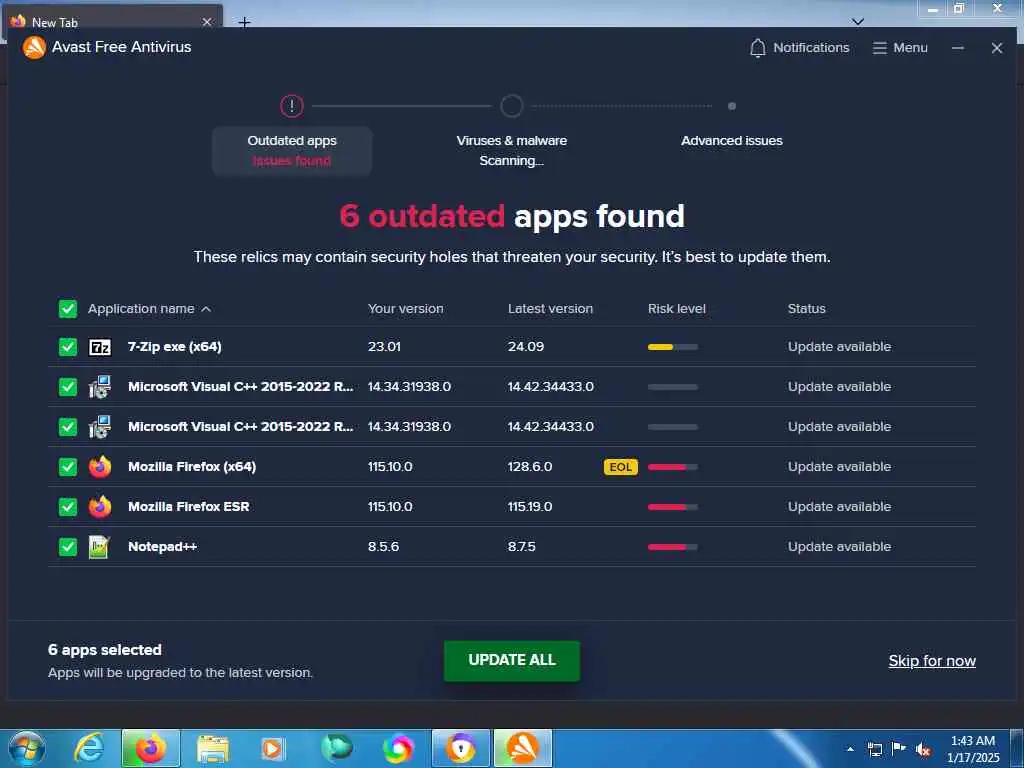1024x768 pixels.
Task: Click Notepad++ red risk level bar
Action: tap(673, 547)
